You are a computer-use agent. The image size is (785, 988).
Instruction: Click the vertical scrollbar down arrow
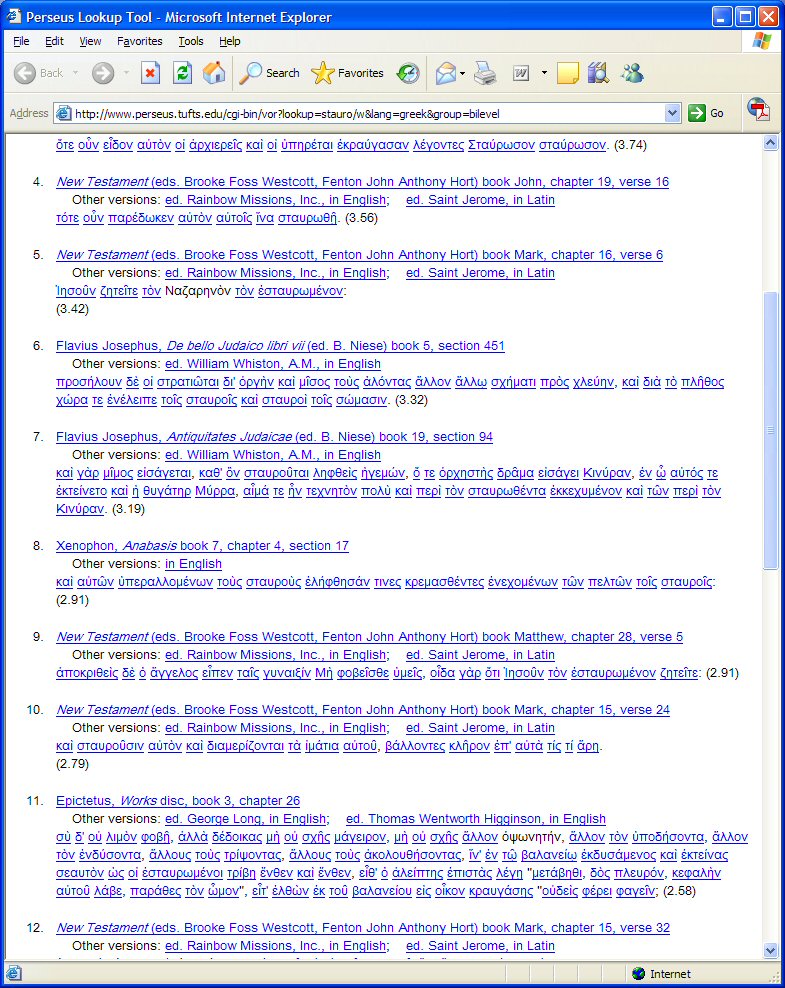tap(771, 950)
